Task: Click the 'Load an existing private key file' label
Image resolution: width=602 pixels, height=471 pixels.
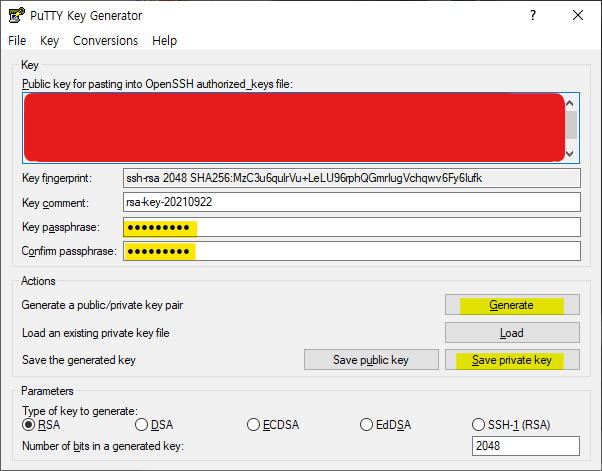Action: point(96,333)
